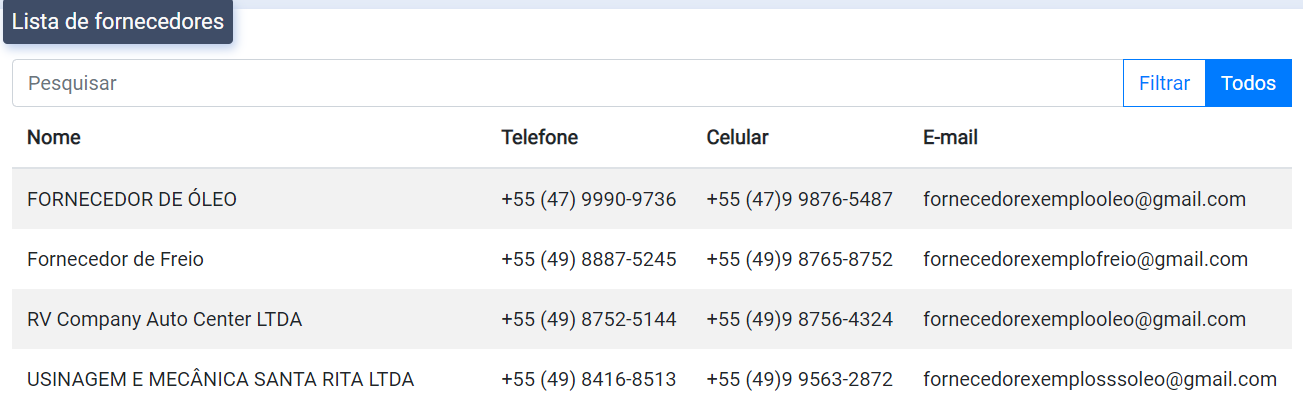
Task: Click the Telefone column header
Action: click(540, 138)
